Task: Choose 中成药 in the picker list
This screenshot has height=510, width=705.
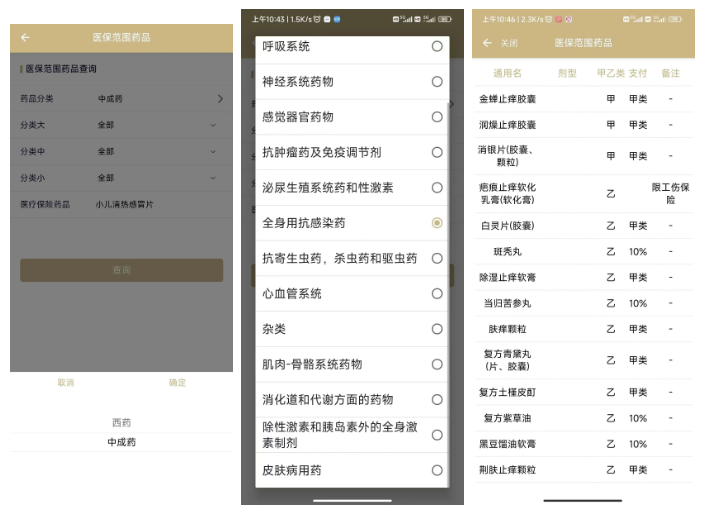Action: (121, 442)
